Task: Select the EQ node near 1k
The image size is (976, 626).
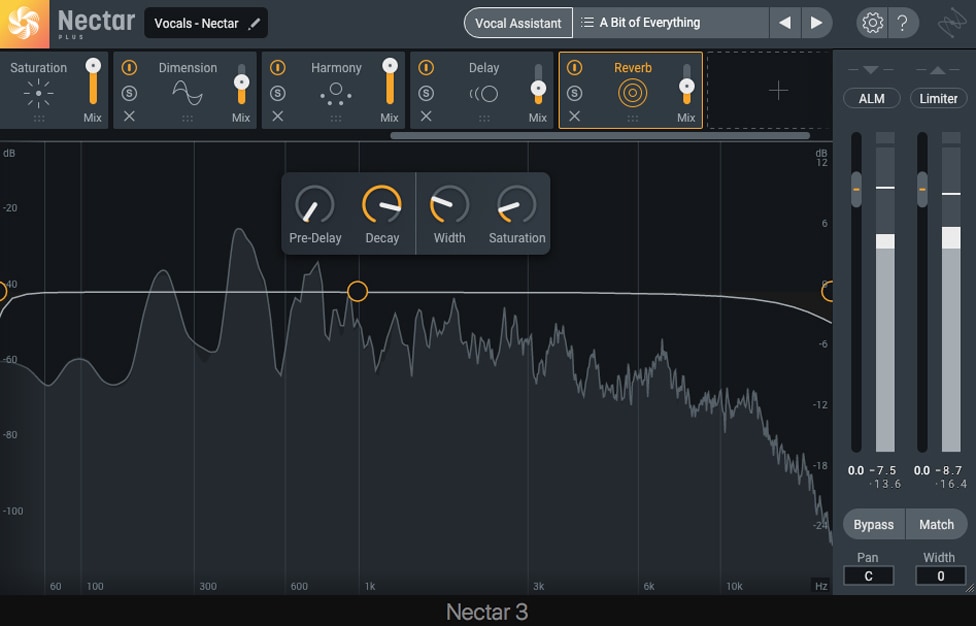Action: click(357, 291)
